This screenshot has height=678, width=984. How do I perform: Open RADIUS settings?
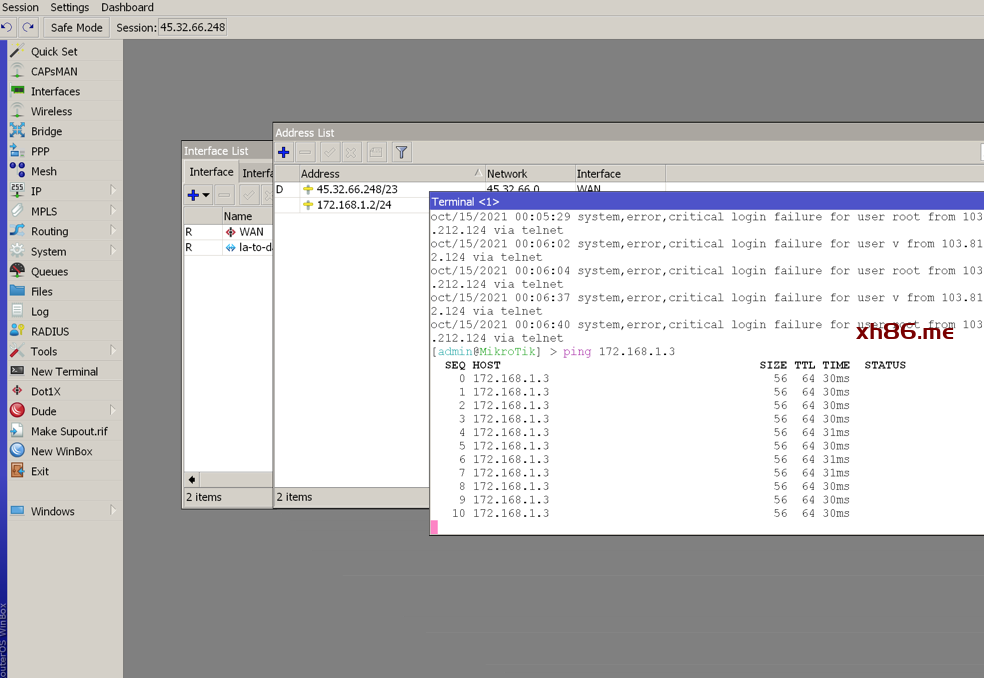click(50, 331)
